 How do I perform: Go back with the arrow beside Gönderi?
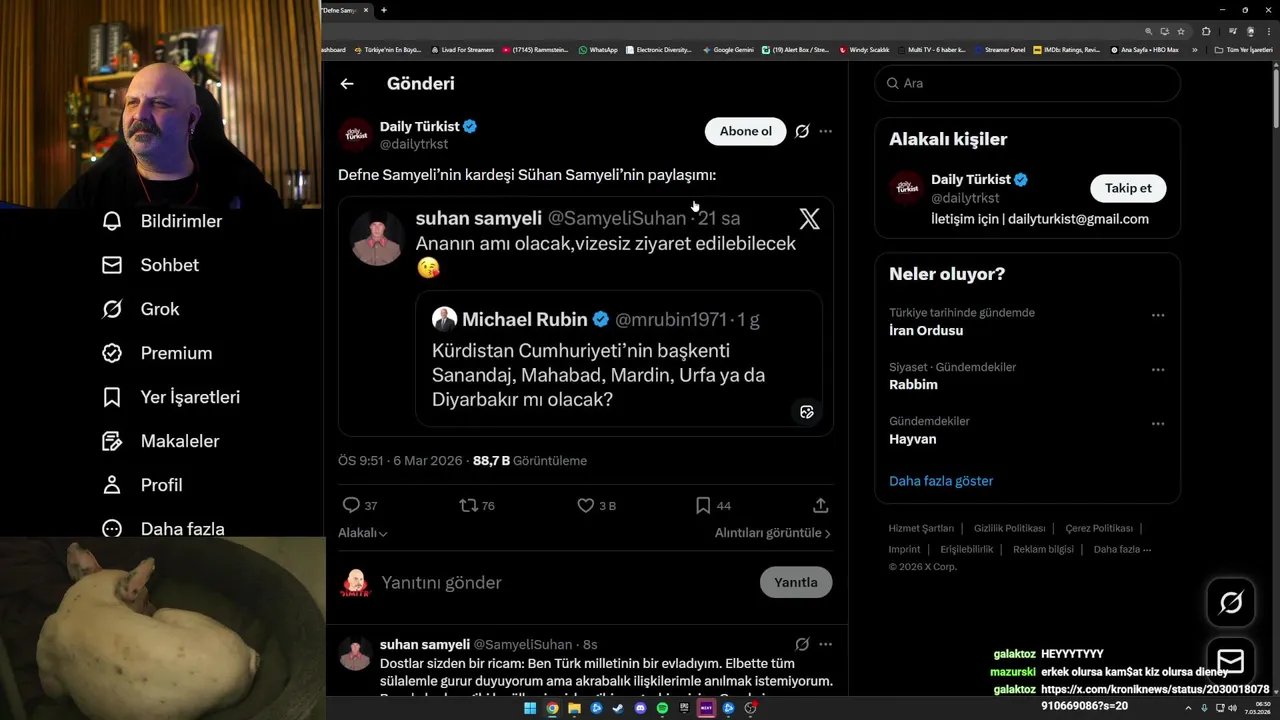tap(347, 84)
